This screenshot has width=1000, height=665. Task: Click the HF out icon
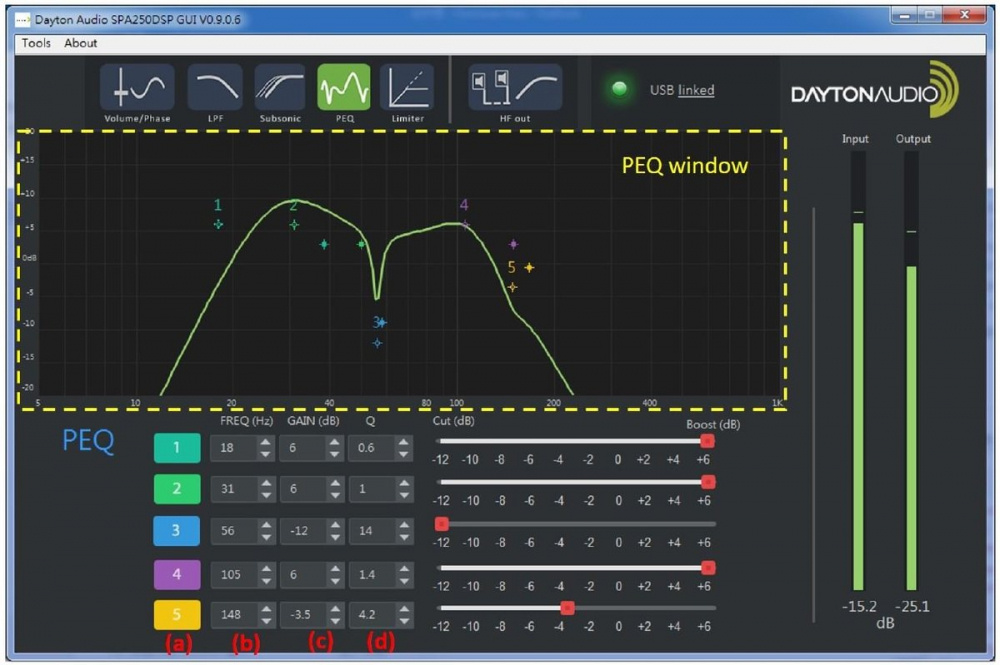pos(515,88)
